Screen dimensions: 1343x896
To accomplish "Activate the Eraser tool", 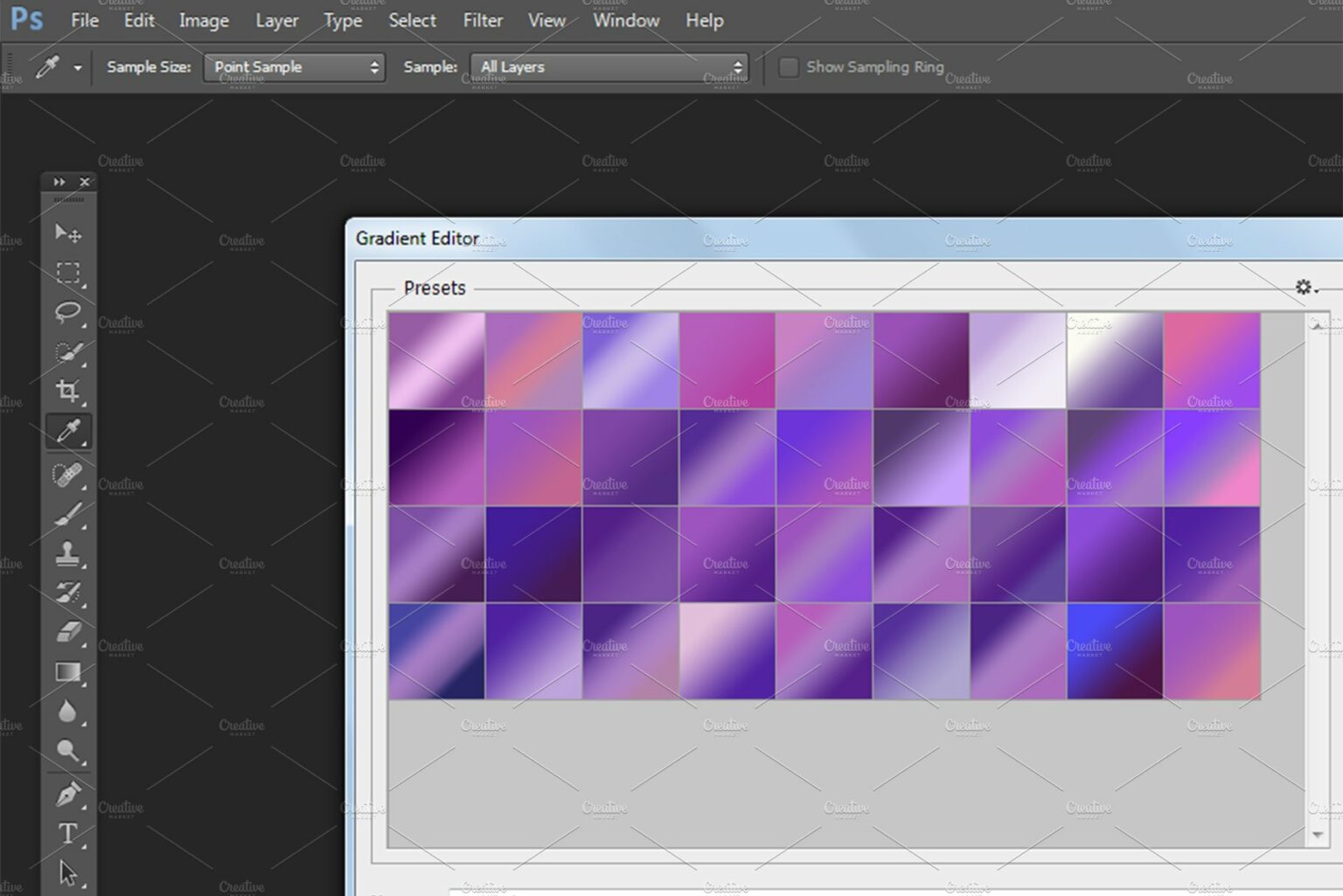I will pos(66,631).
